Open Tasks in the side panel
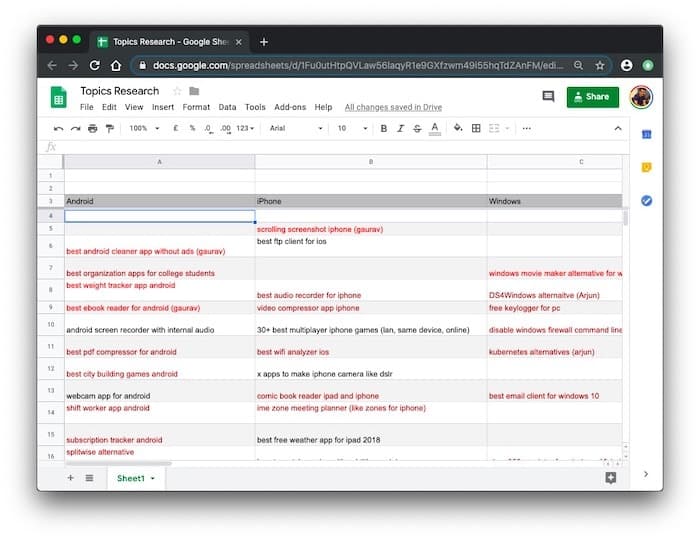This screenshot has width=700, height=540. [x=646, y=201]
